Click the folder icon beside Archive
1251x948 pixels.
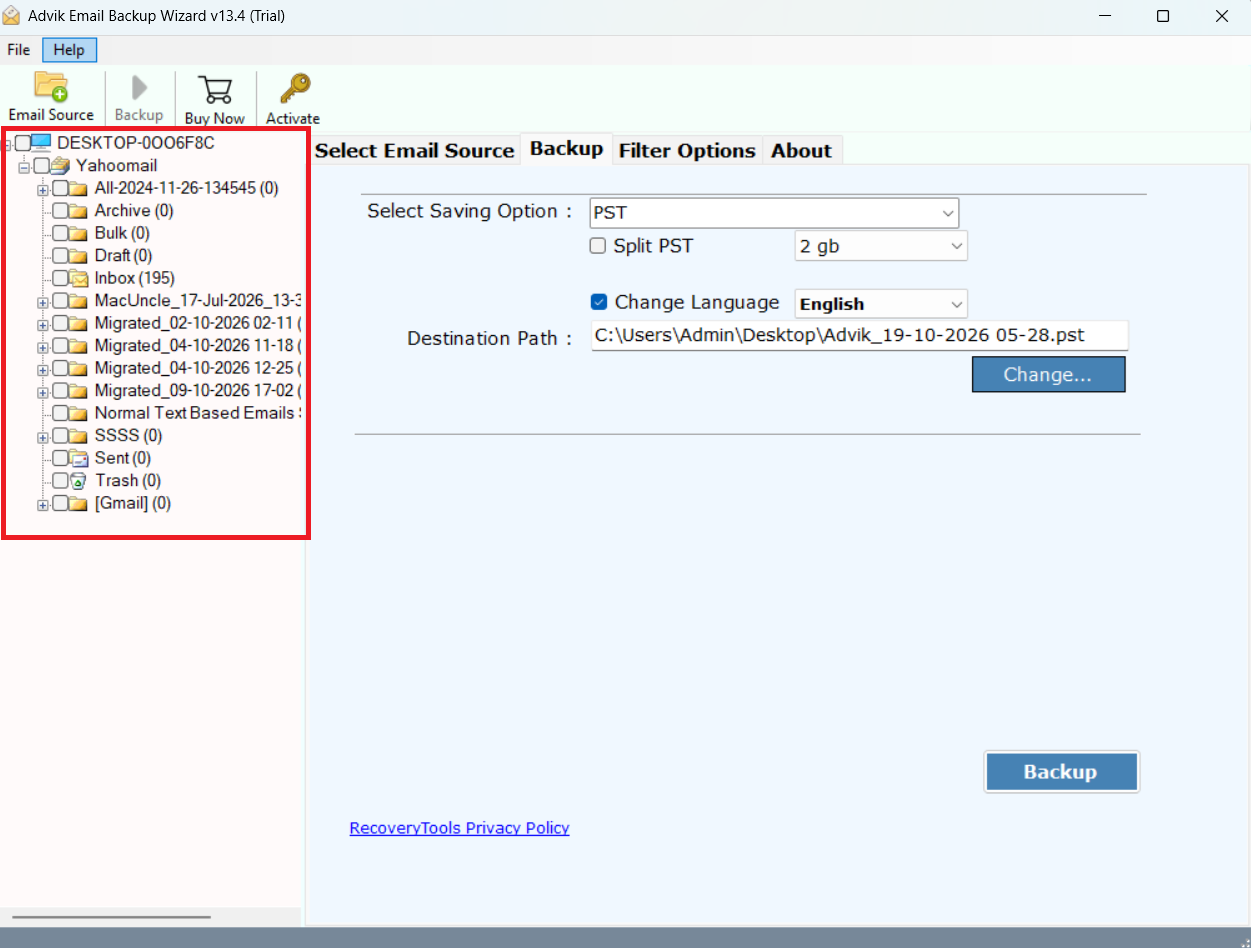coord(79,211)
